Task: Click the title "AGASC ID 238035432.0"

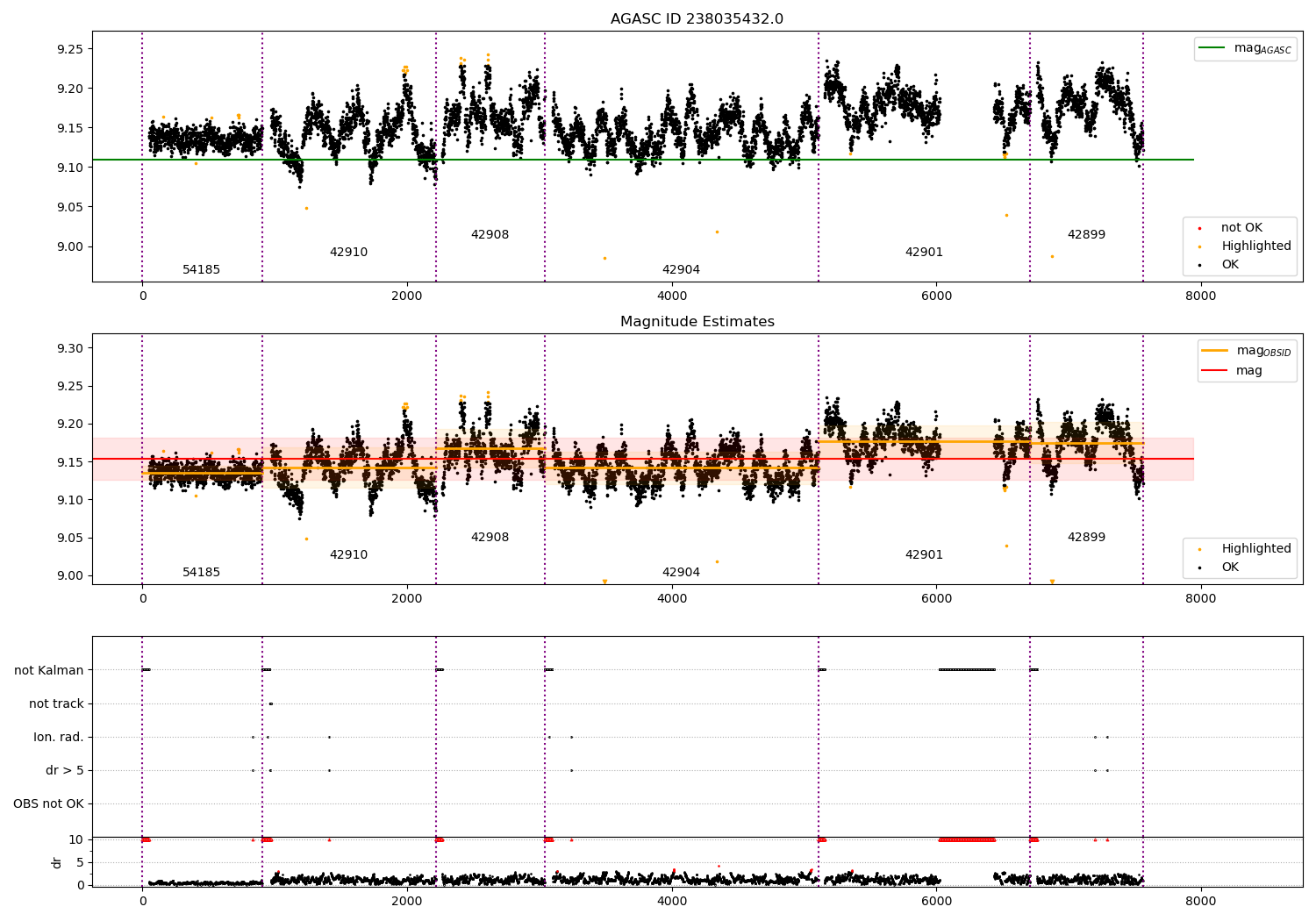Action: [x=697, y=19]
